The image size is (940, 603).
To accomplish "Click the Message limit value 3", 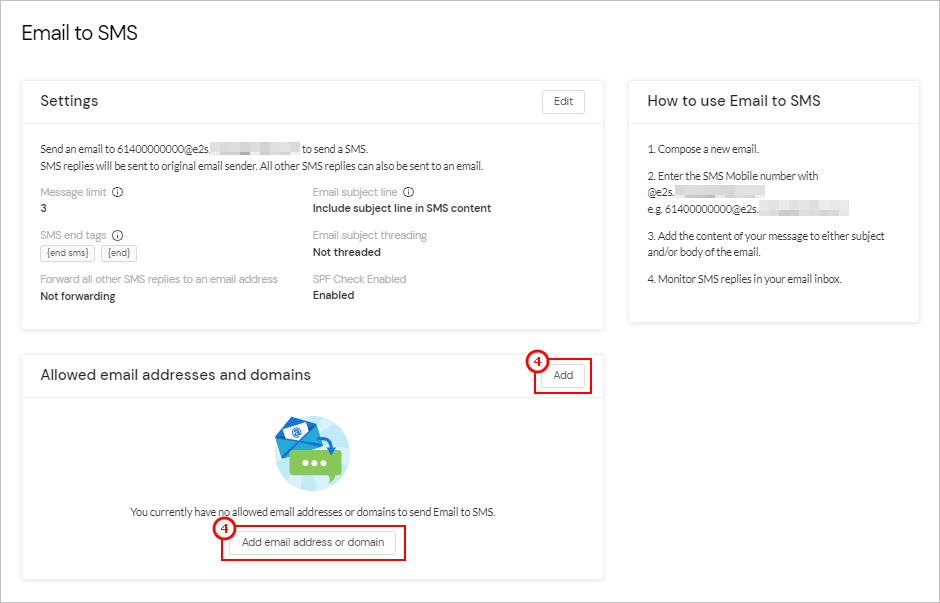I will pos(43,209).
